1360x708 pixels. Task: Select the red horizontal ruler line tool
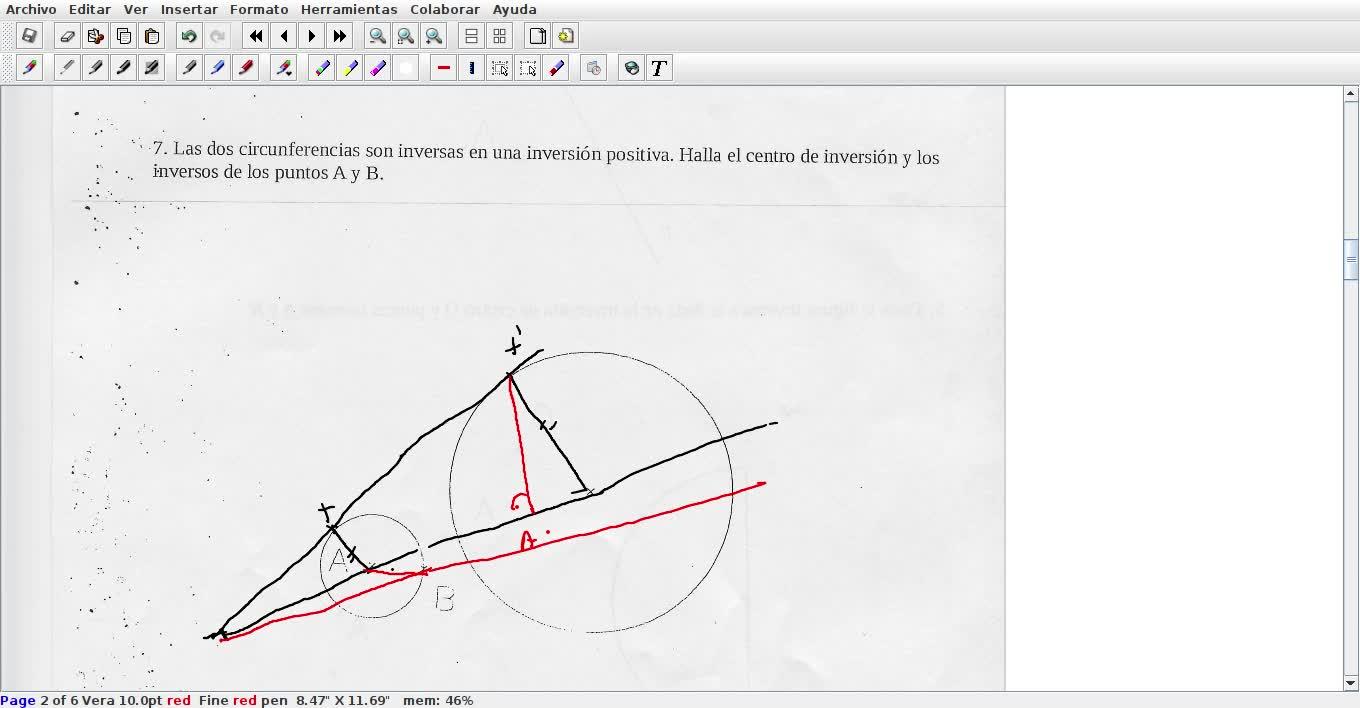(x=444, y=68)
